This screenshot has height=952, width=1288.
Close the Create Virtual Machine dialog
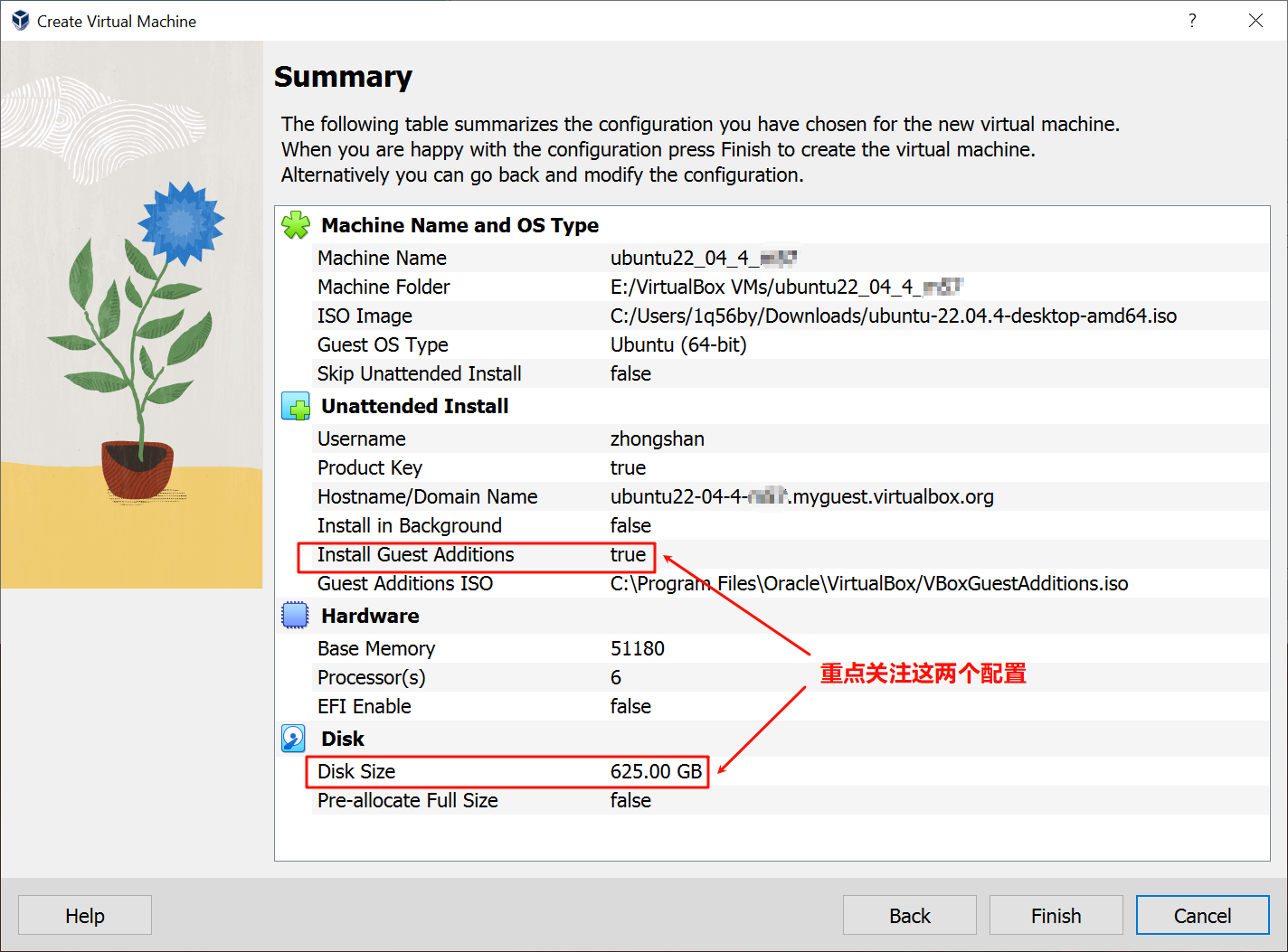1255,20
